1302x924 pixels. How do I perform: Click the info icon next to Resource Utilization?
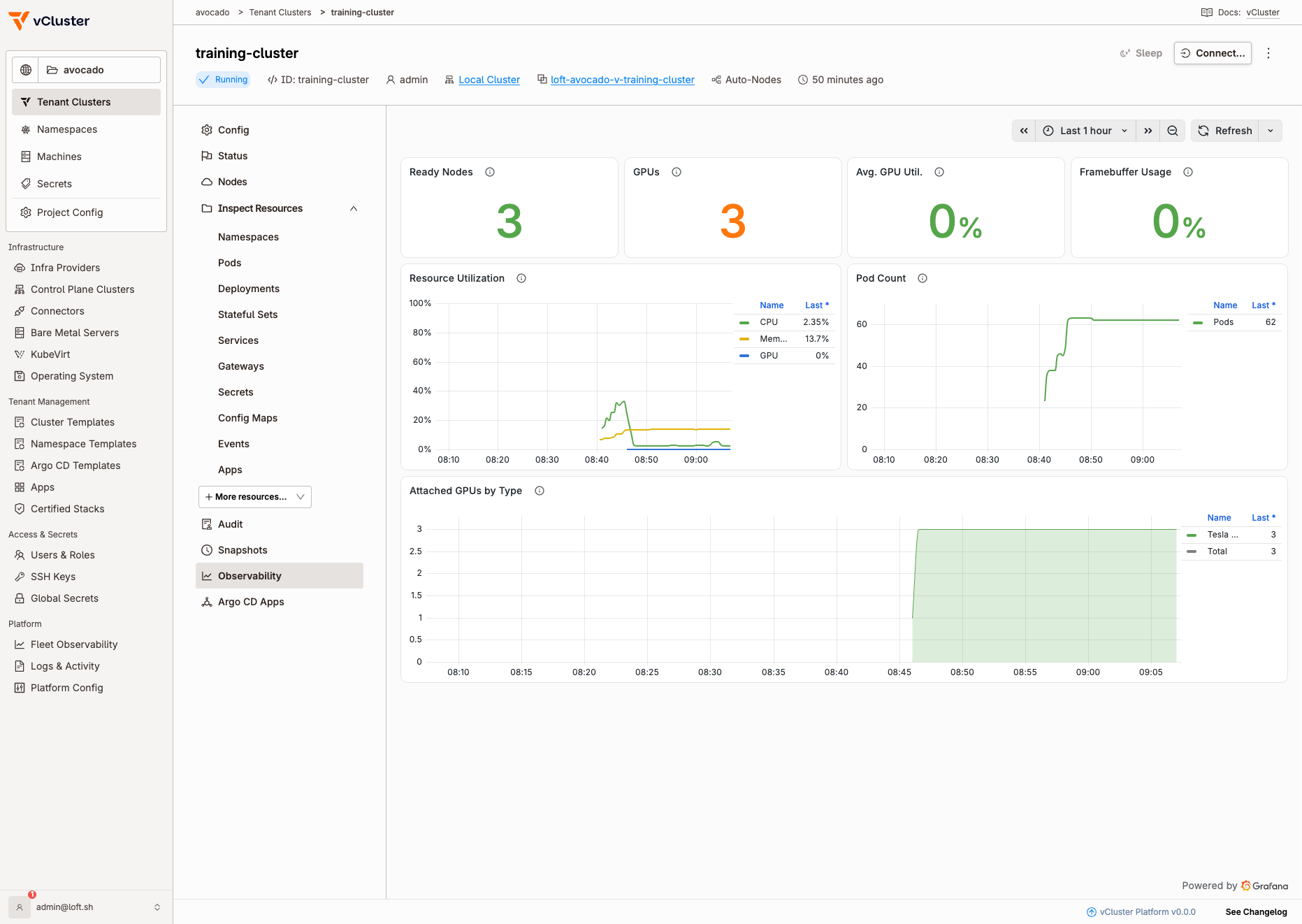point(521,278)
